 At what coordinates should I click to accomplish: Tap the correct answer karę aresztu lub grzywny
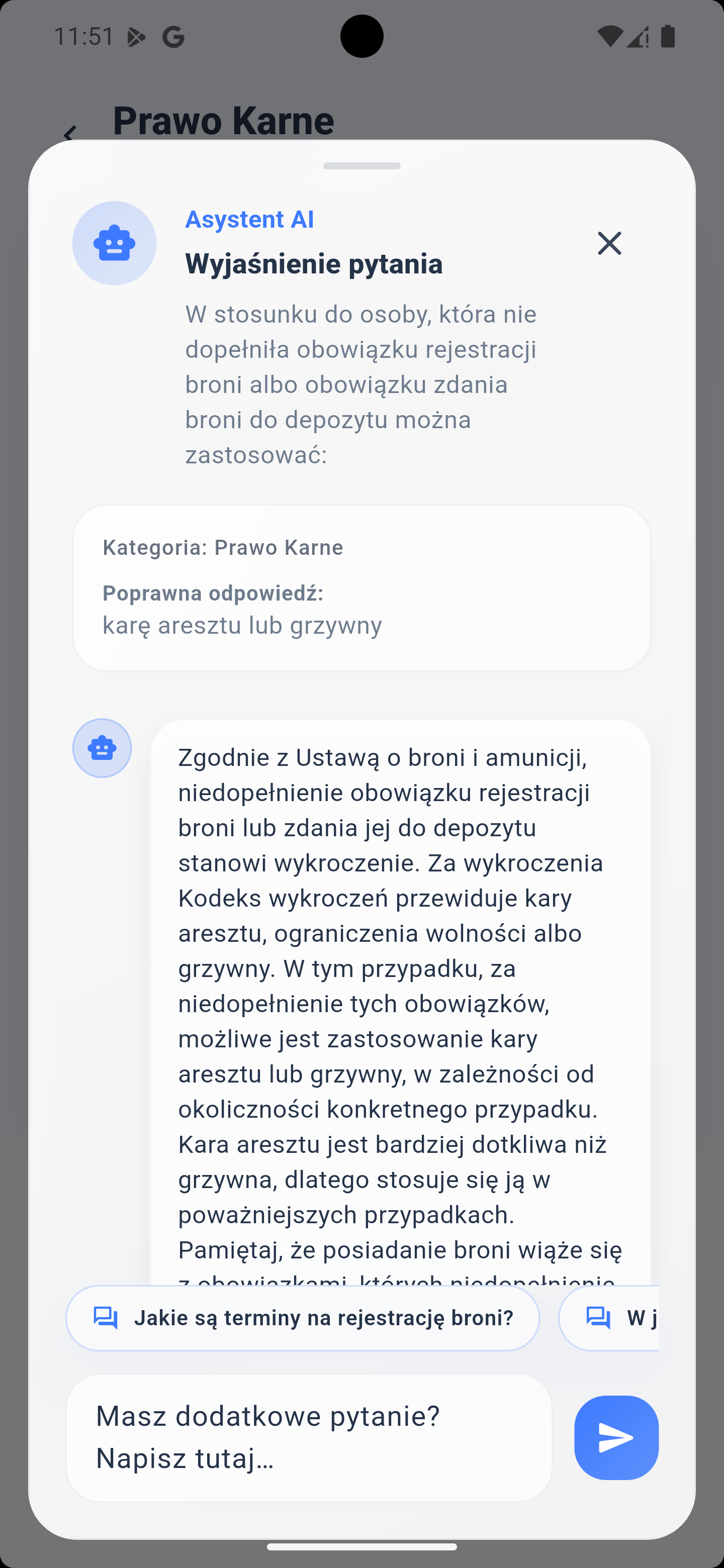242,625
